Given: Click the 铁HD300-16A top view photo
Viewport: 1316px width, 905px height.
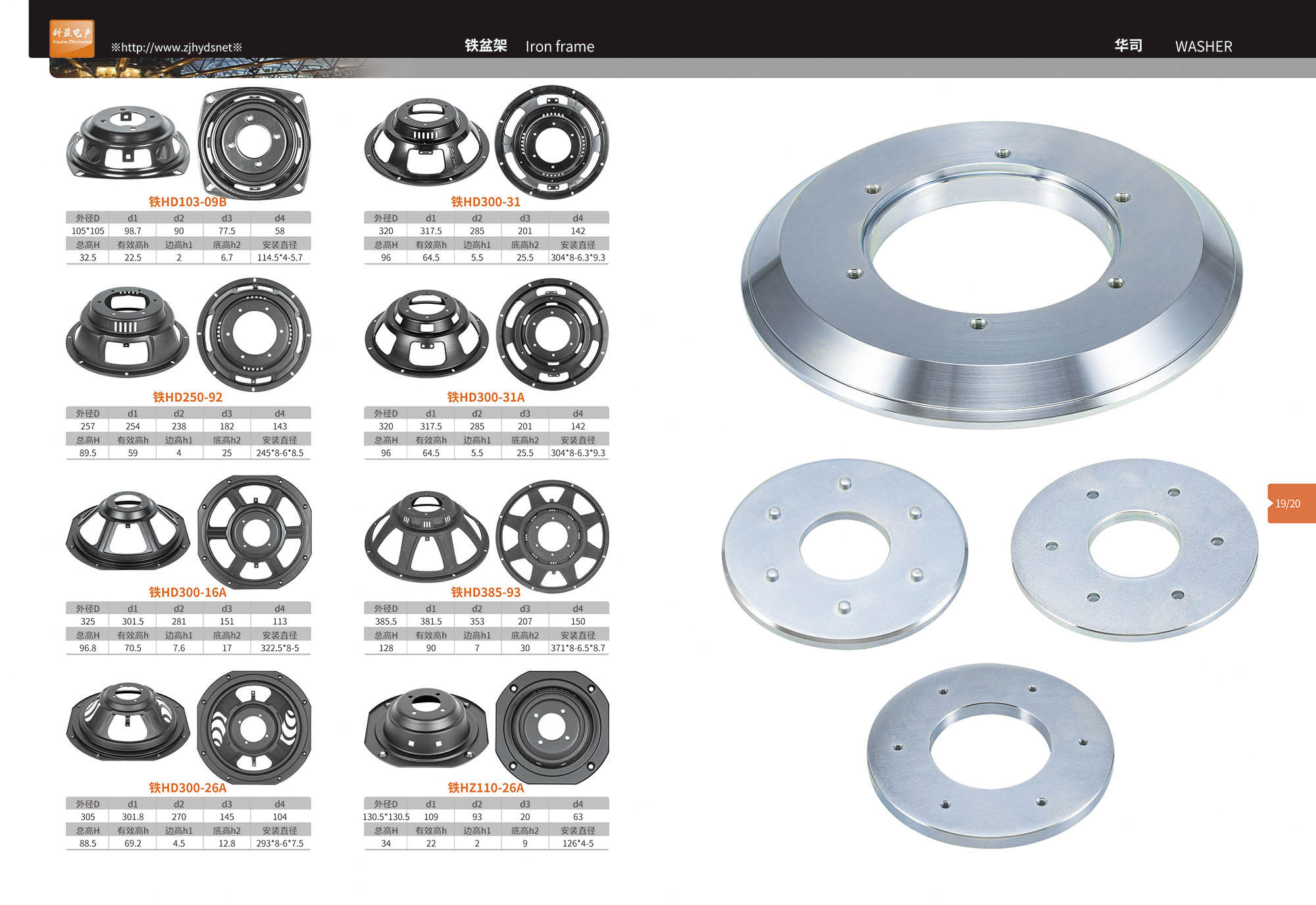Looking at the screenshot, I should [254, 531].
